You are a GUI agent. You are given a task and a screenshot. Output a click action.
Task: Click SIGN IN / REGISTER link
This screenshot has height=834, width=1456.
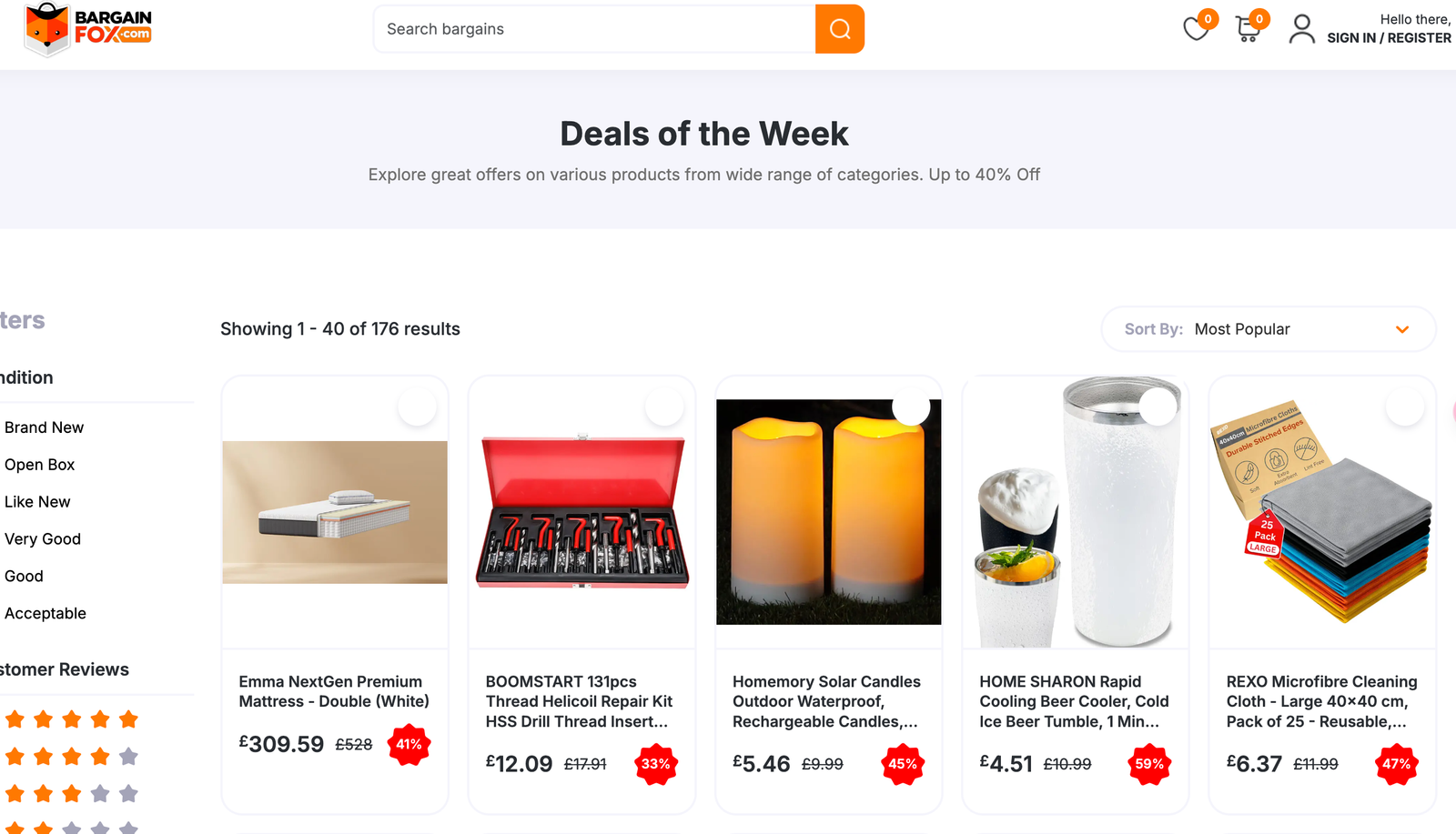pos(1389,38)
